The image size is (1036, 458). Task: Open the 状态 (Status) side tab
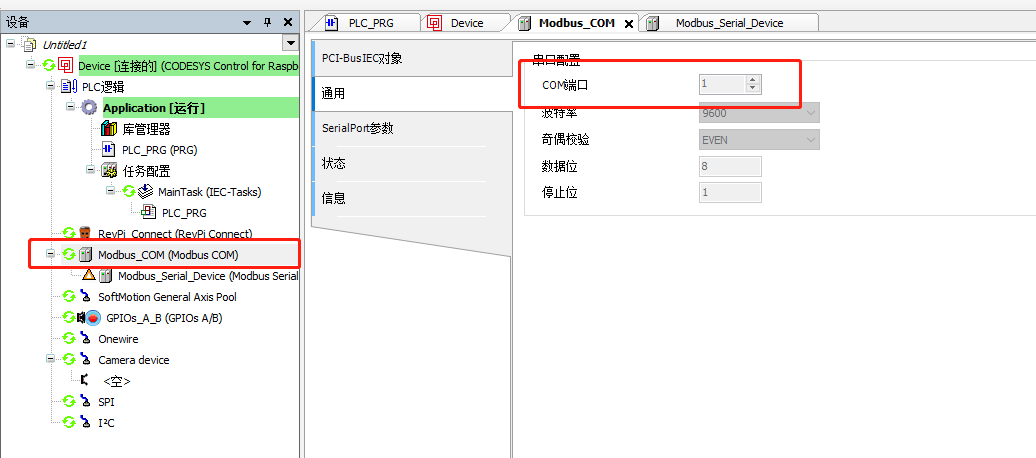pos(334,163)
